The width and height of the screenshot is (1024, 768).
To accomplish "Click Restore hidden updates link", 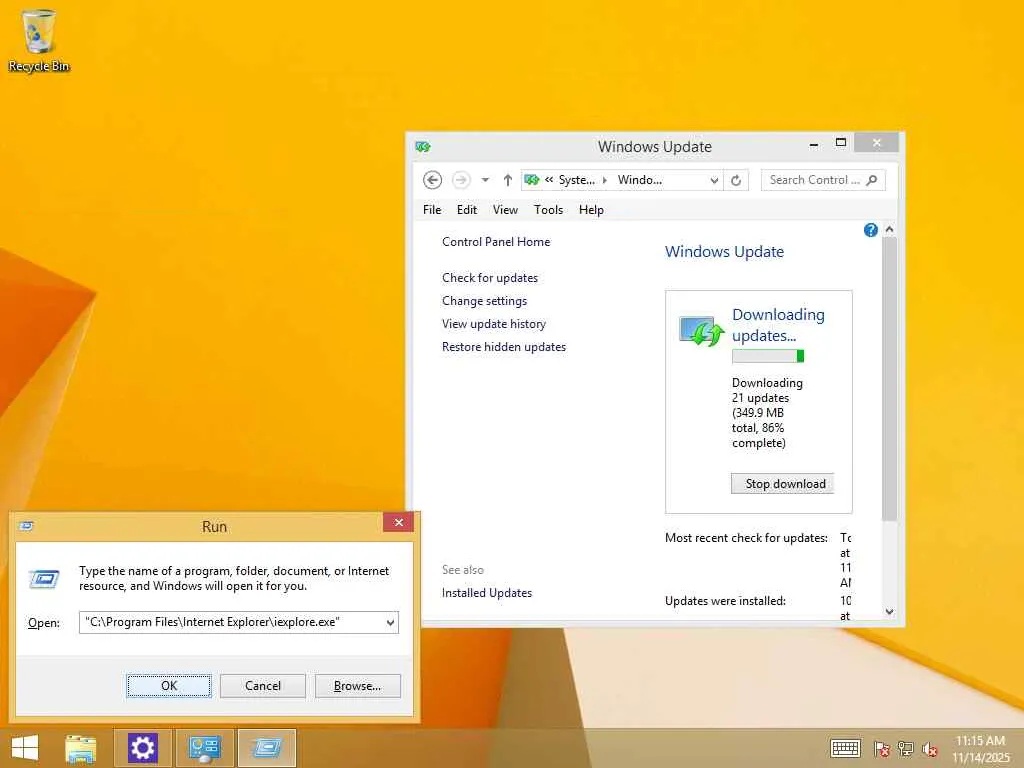I will coord(504,347).
